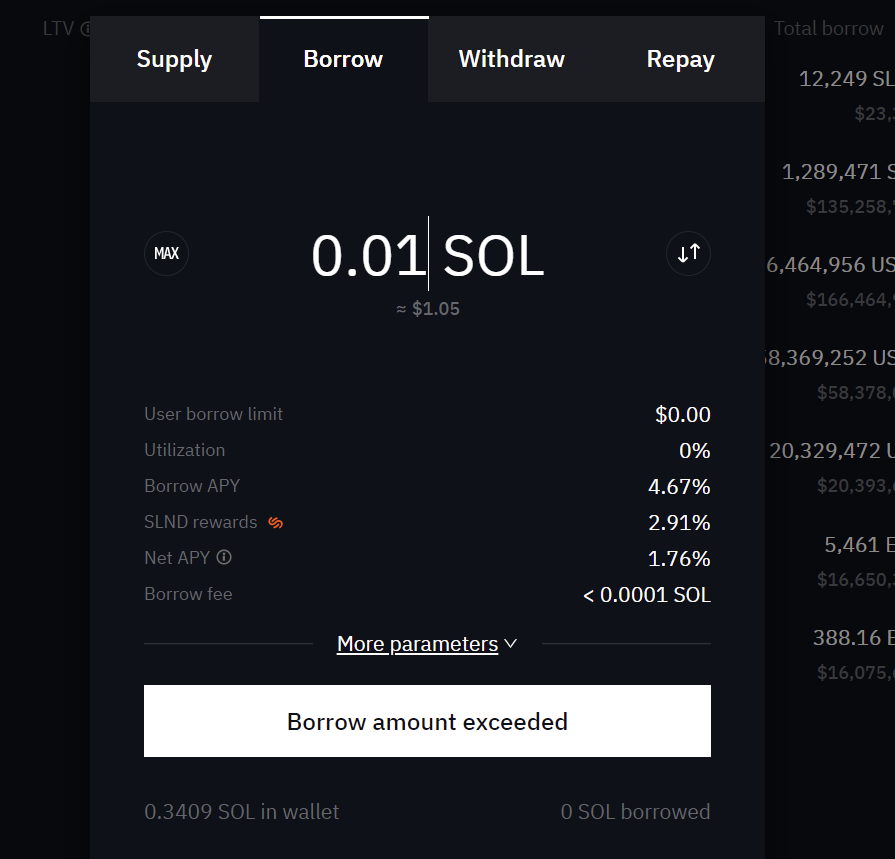Click the 0.3409 SOL in wallet text

pos(241,812)
